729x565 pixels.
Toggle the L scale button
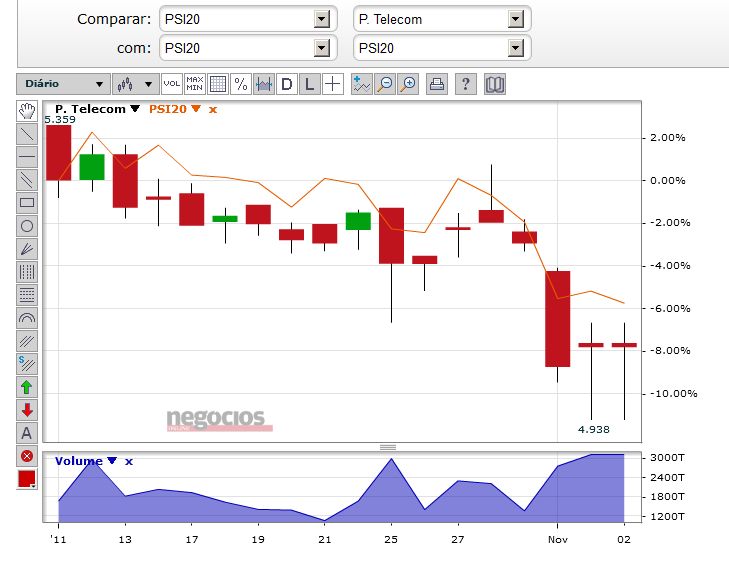tap(310, 84)
